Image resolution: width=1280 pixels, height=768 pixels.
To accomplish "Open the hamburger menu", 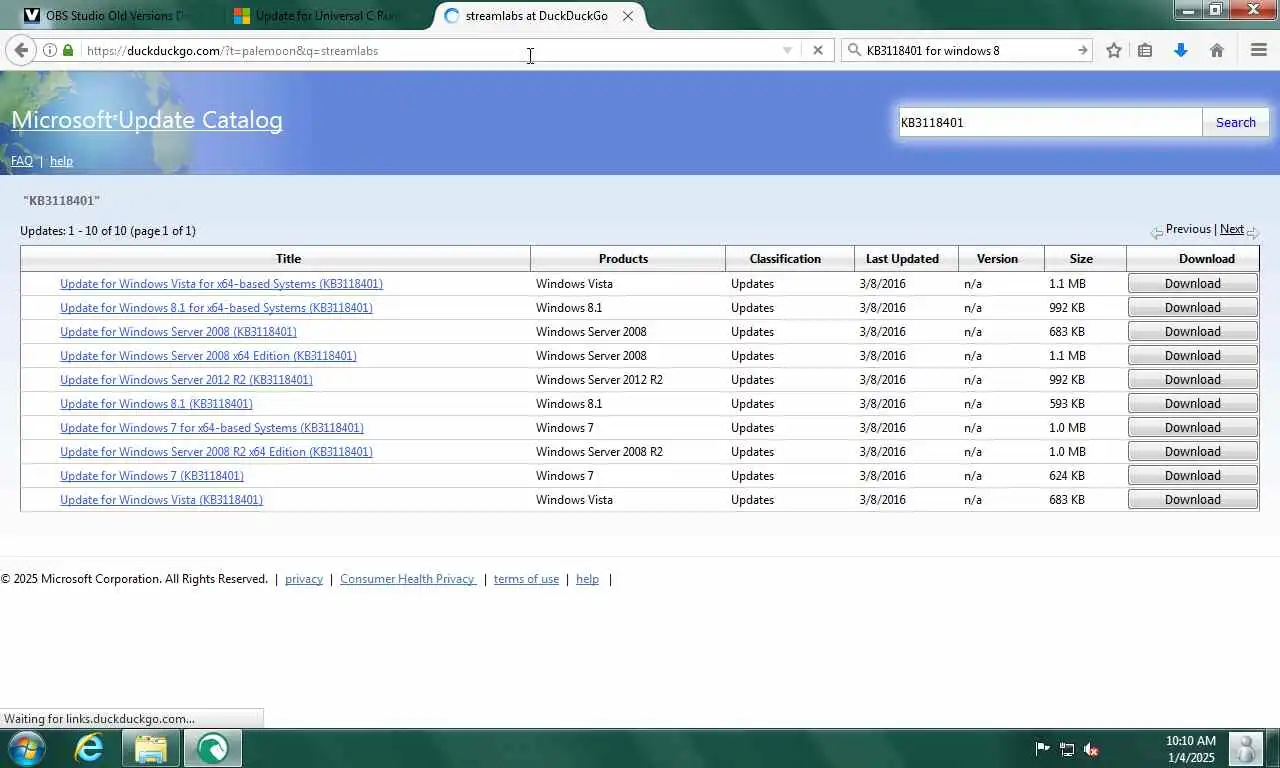I will pos(1259,50).
